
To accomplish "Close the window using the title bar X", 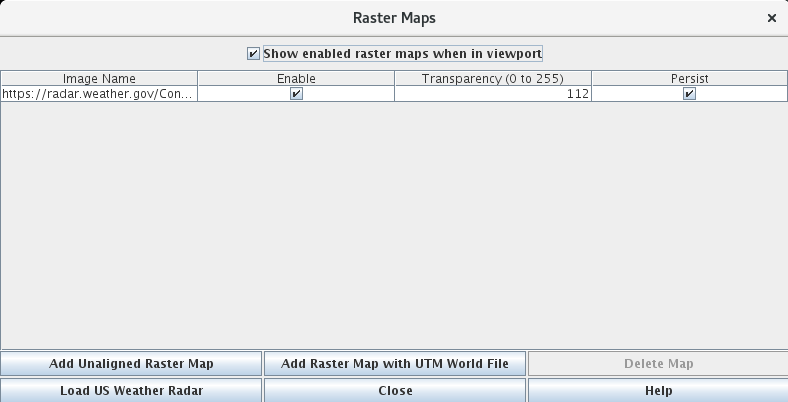I will pyautogui.click(x=771, y=18).
